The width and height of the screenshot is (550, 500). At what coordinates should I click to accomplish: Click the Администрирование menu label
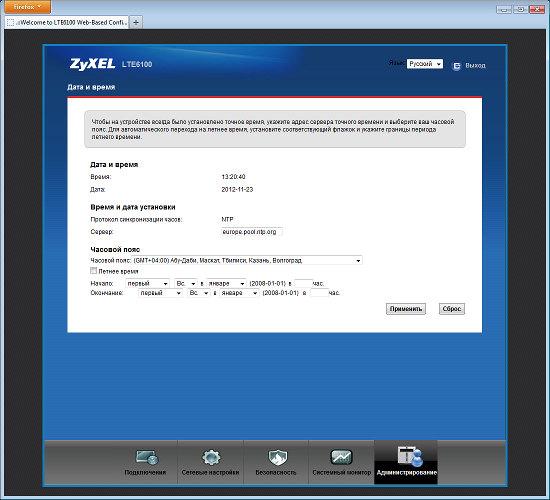click(407, 472)
